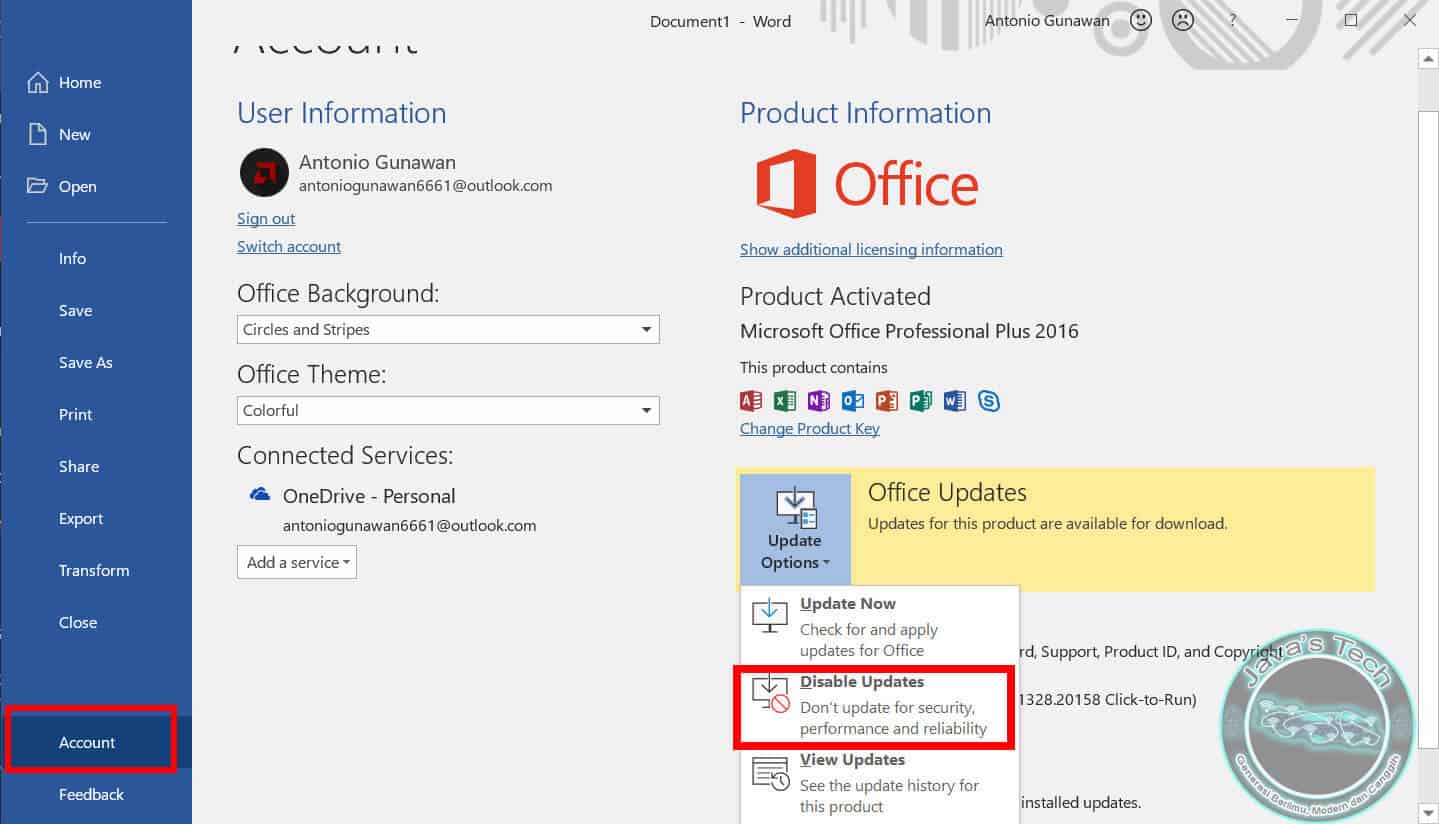Click the Outlook product icon

[853, 401]
